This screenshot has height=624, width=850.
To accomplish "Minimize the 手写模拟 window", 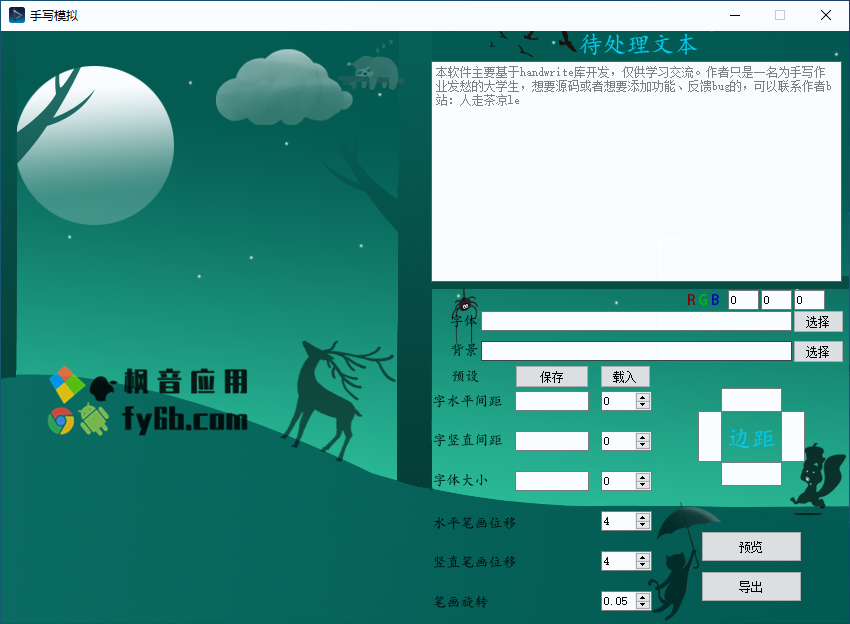I will 735,15.
